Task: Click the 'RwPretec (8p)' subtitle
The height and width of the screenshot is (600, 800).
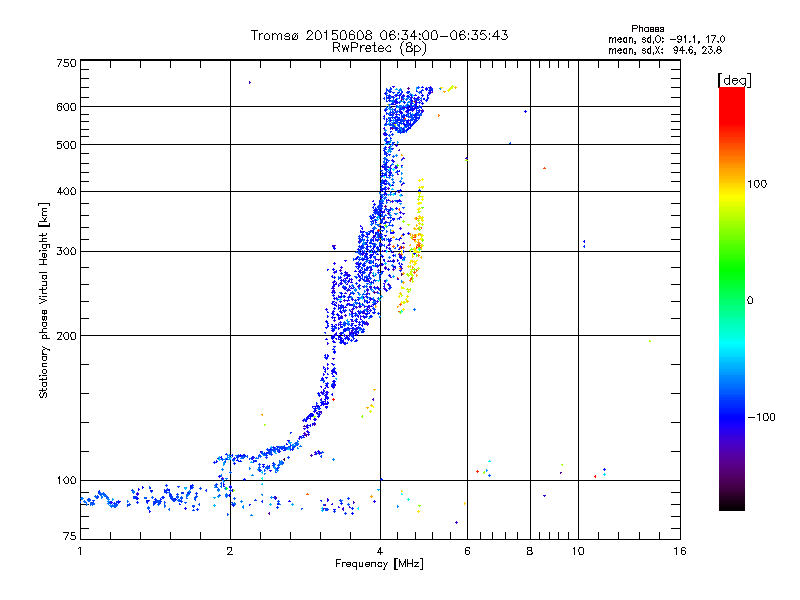Action: tap(379, 48)
